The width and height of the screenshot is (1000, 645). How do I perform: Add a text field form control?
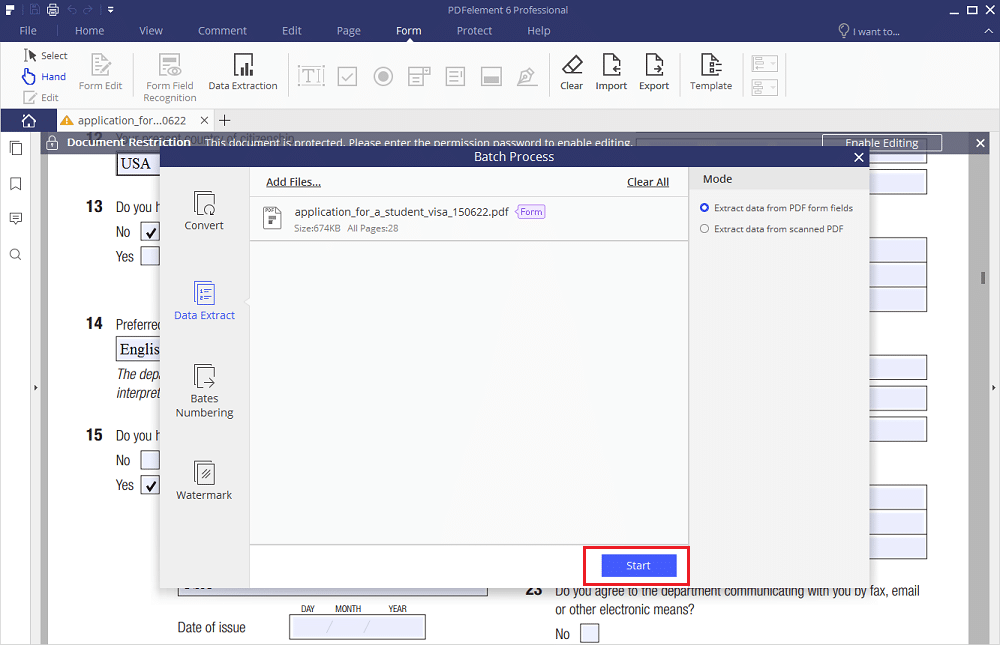pyautogui.click(x=311, y=77)
